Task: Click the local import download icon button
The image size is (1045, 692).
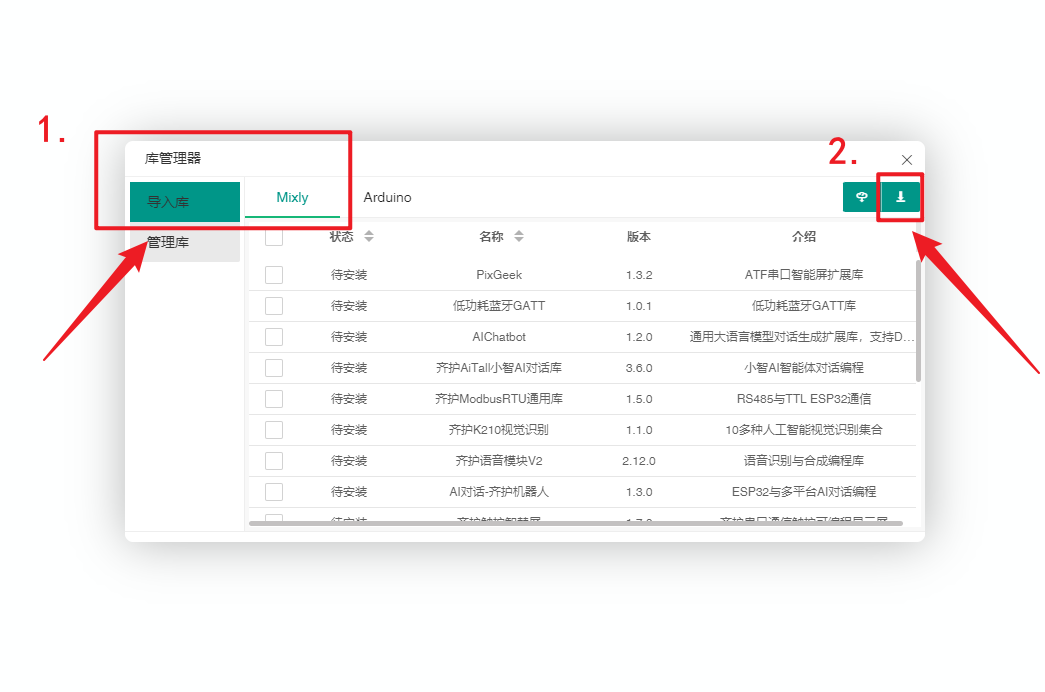Action: click(x=900, y=197)
